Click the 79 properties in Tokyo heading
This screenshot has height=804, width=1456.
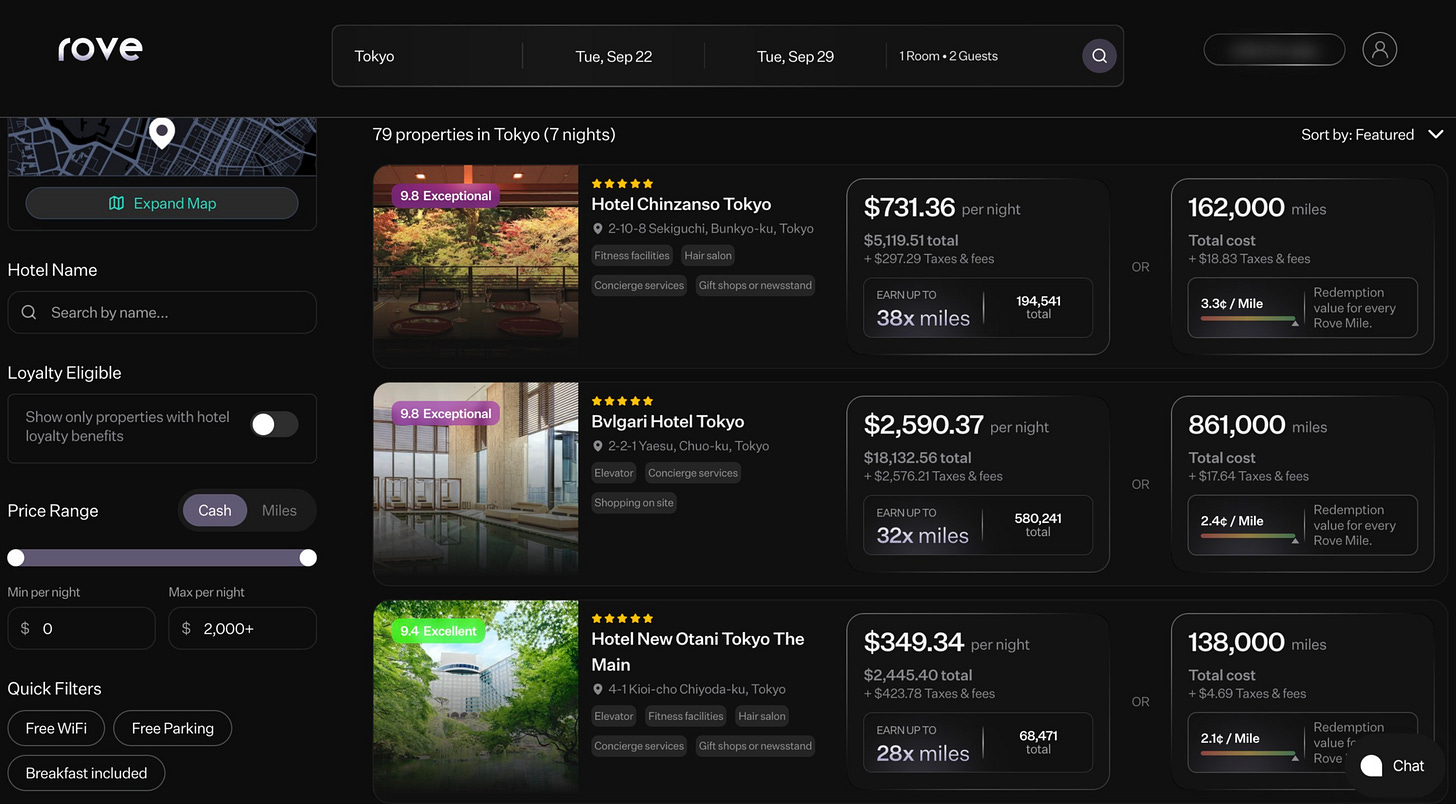[x=494, y=135]
